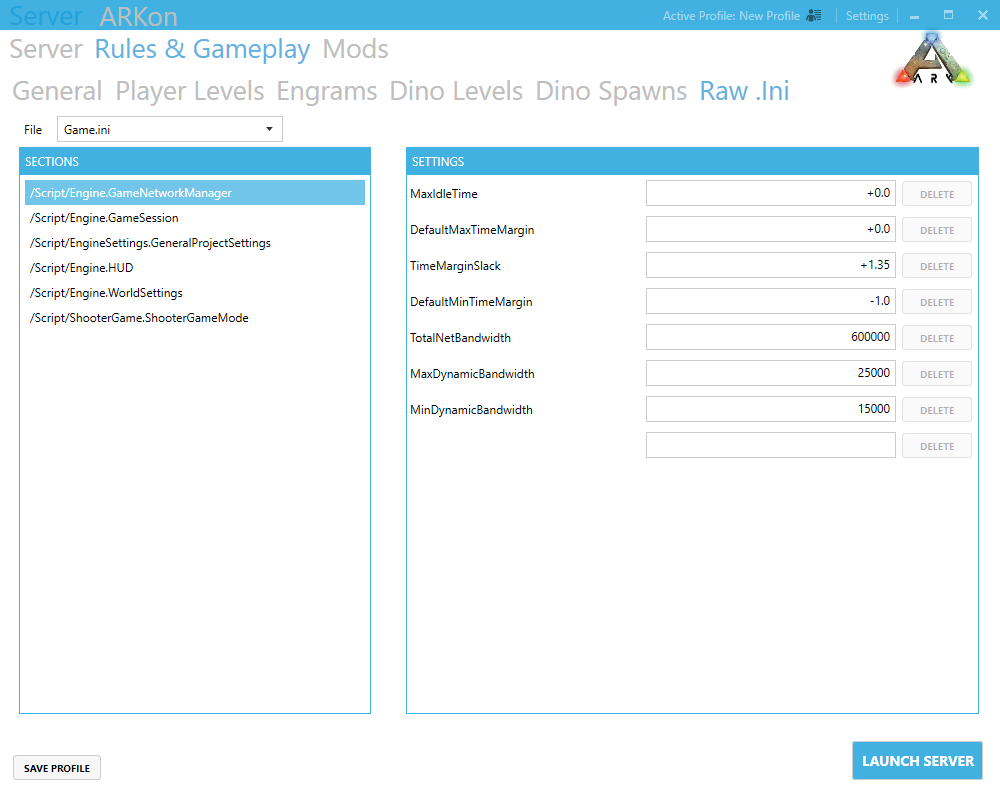This screenshot has width=1000, height=790.
Task: Click the empty new setting field
Action: coord(770,446)
